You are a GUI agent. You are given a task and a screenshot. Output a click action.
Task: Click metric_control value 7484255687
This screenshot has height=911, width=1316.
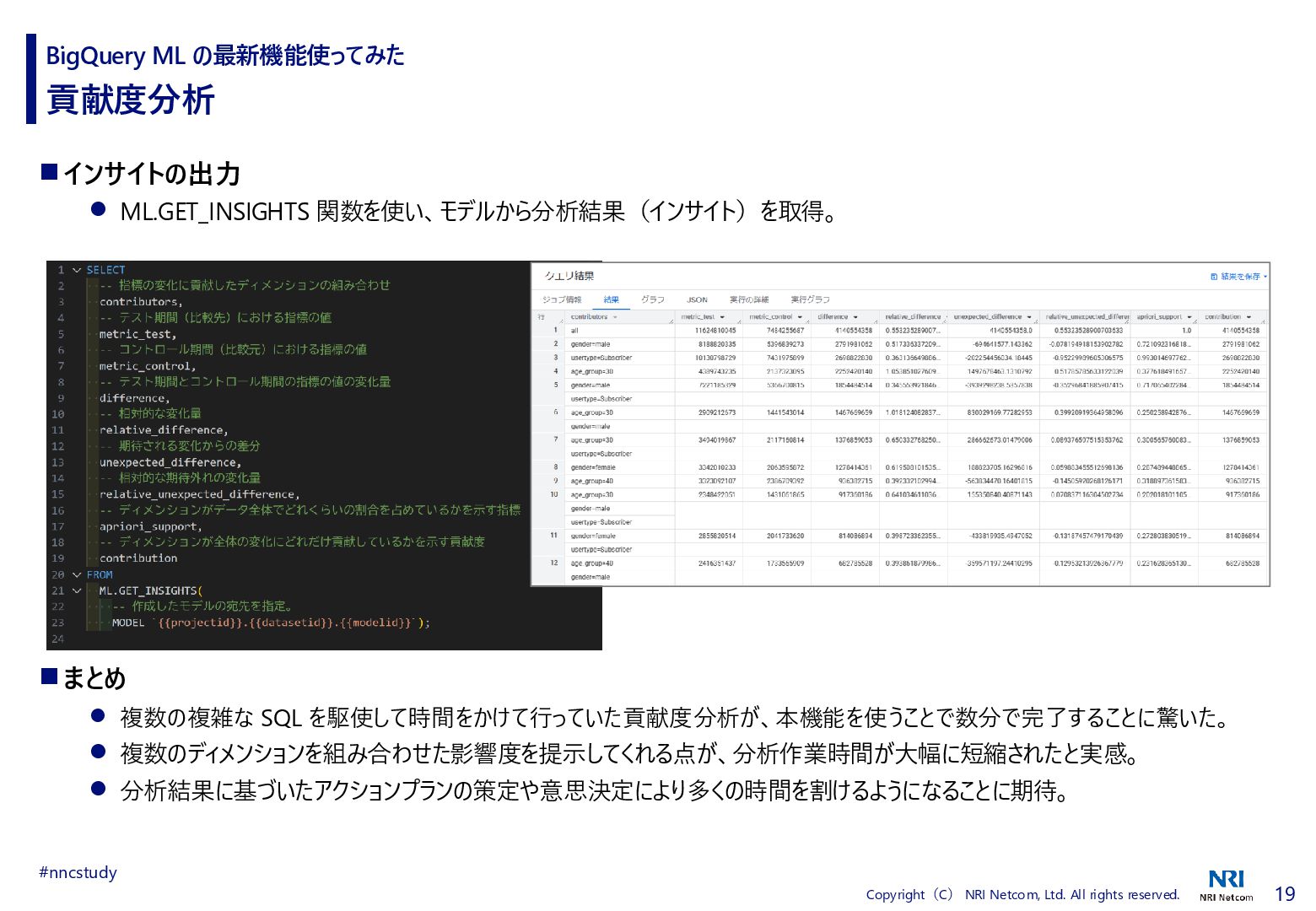click(785, 331)
